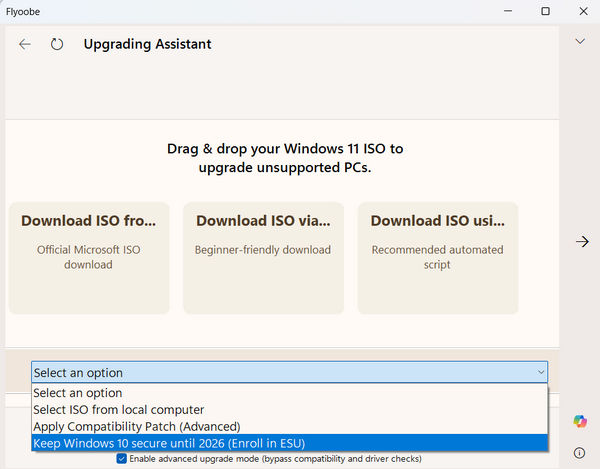
Task: Collapse the top chevron in right sidebar
Action: coord(580,41)
